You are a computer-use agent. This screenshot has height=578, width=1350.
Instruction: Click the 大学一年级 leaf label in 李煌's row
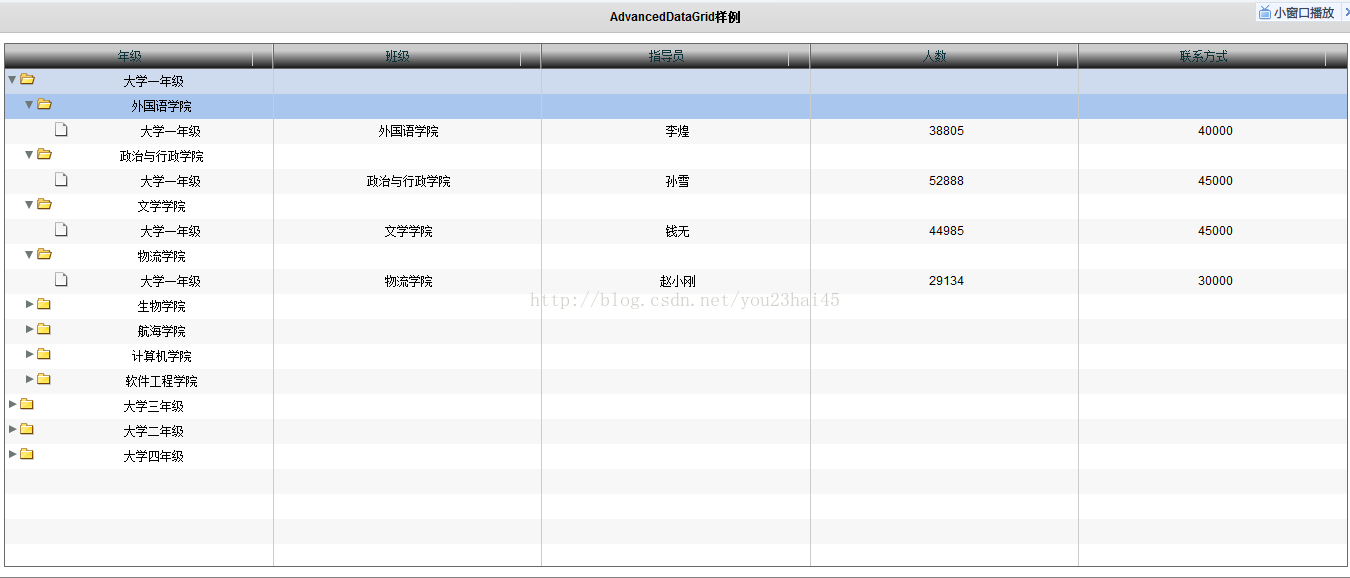[171, 131]
